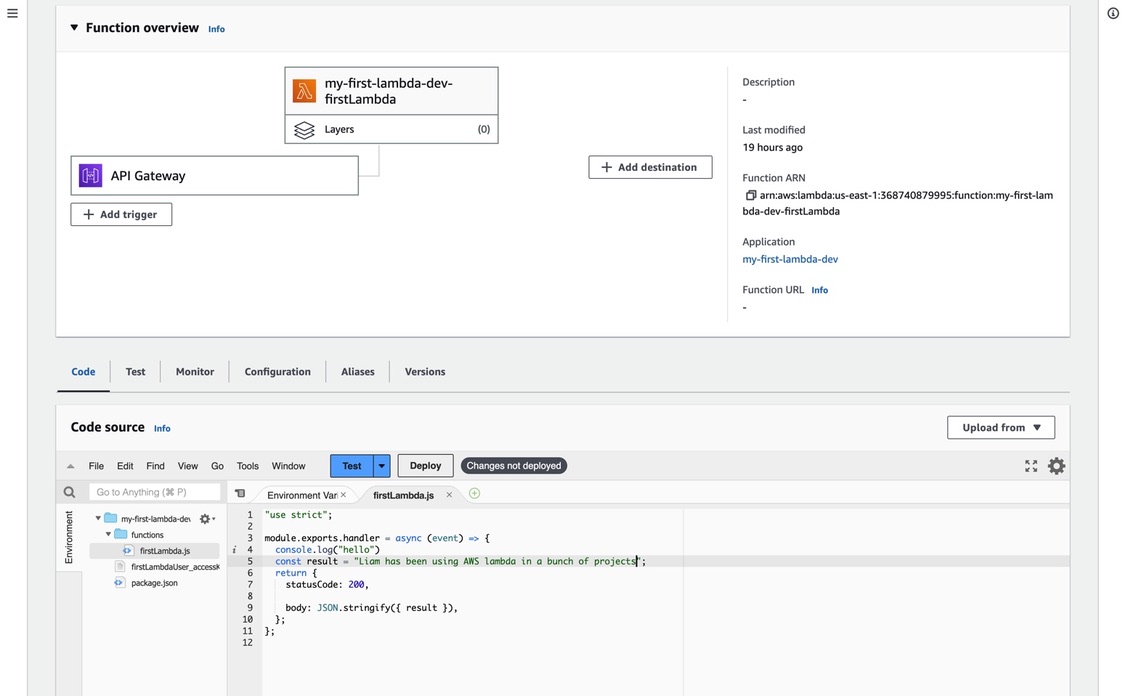1128x696 pixels.
Task: Select the firstLambda.js editor tab
Action: click(404, 495)
